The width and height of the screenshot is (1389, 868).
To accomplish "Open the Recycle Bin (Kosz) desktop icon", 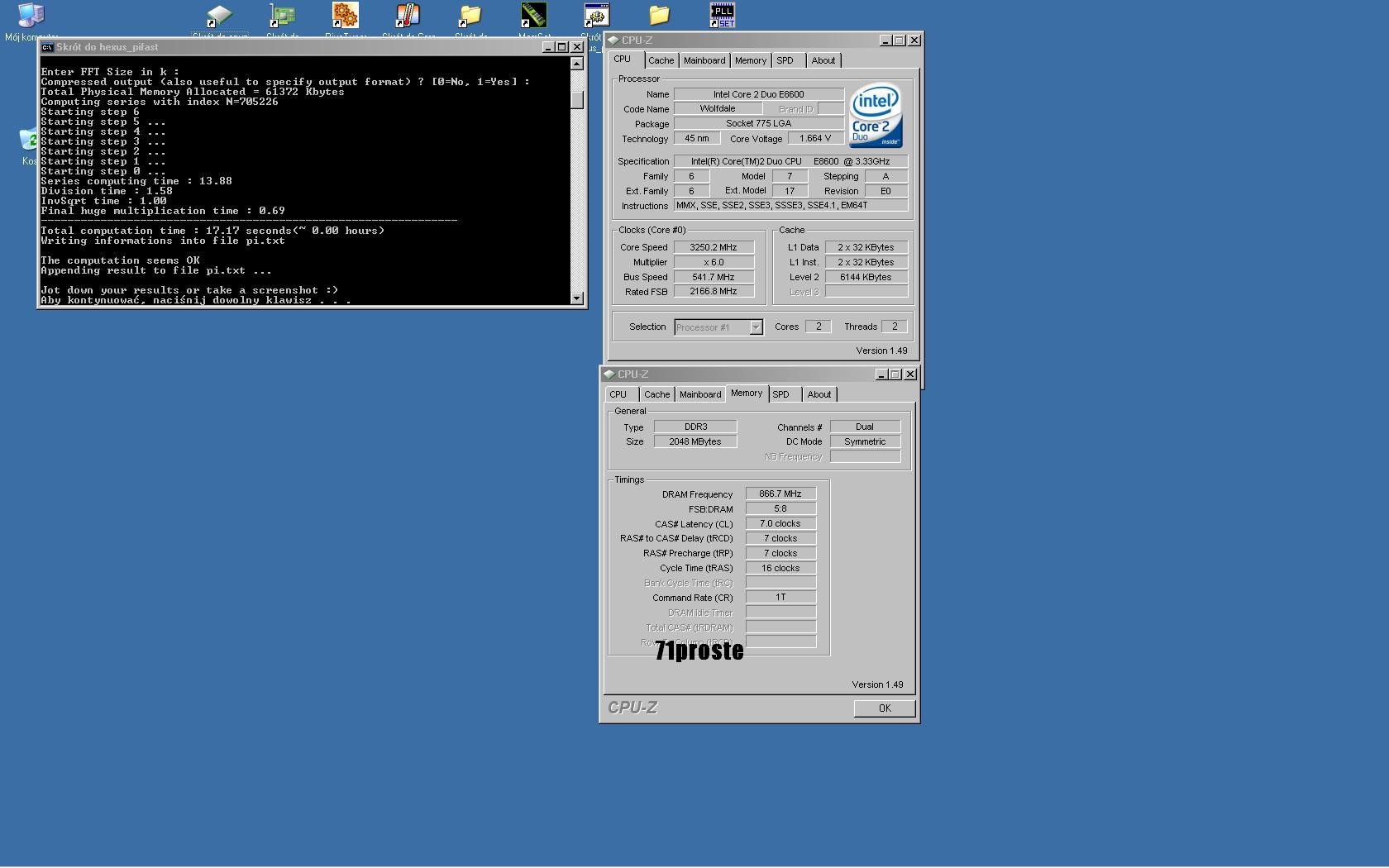I will 29,139.
